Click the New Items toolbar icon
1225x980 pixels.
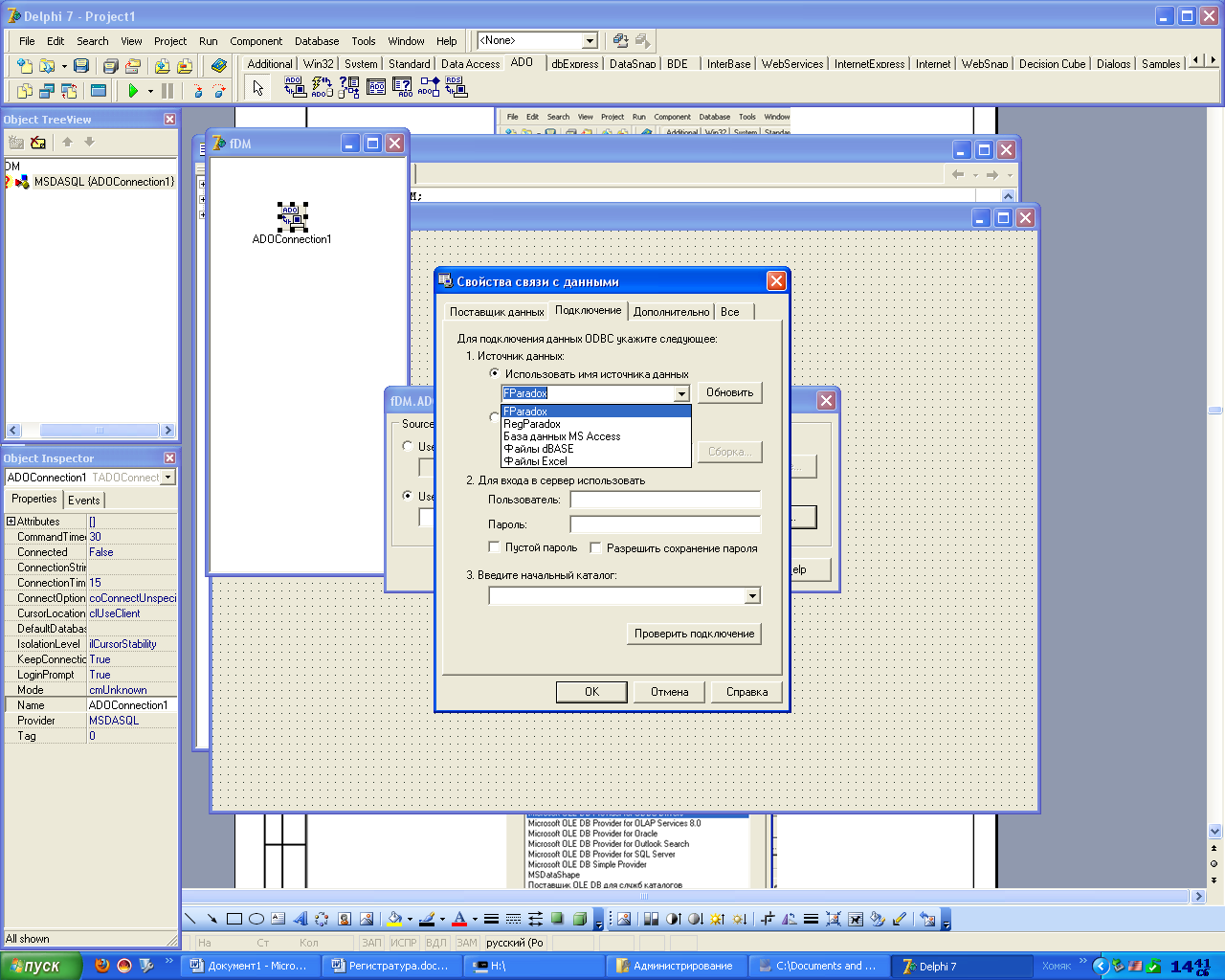click(25, 66)
